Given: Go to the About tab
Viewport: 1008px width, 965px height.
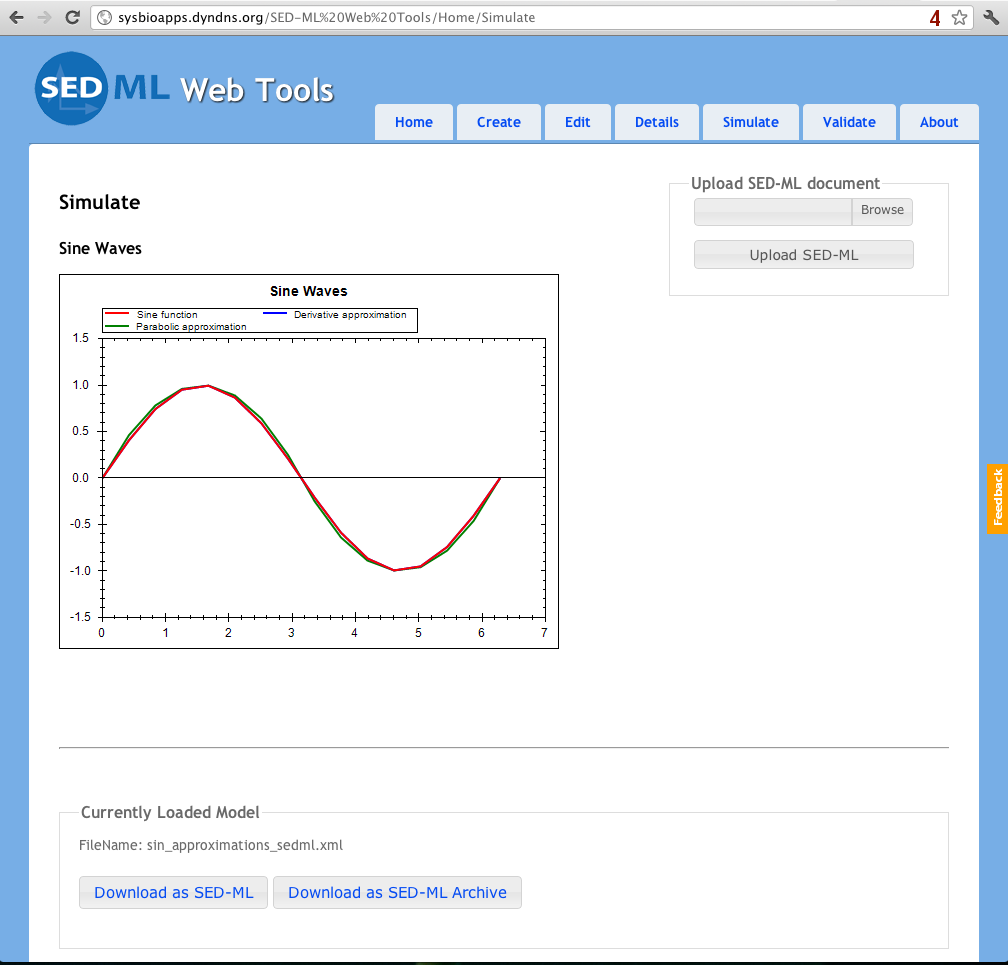Looking at the screenshot, I should click(x=939, y=122).
